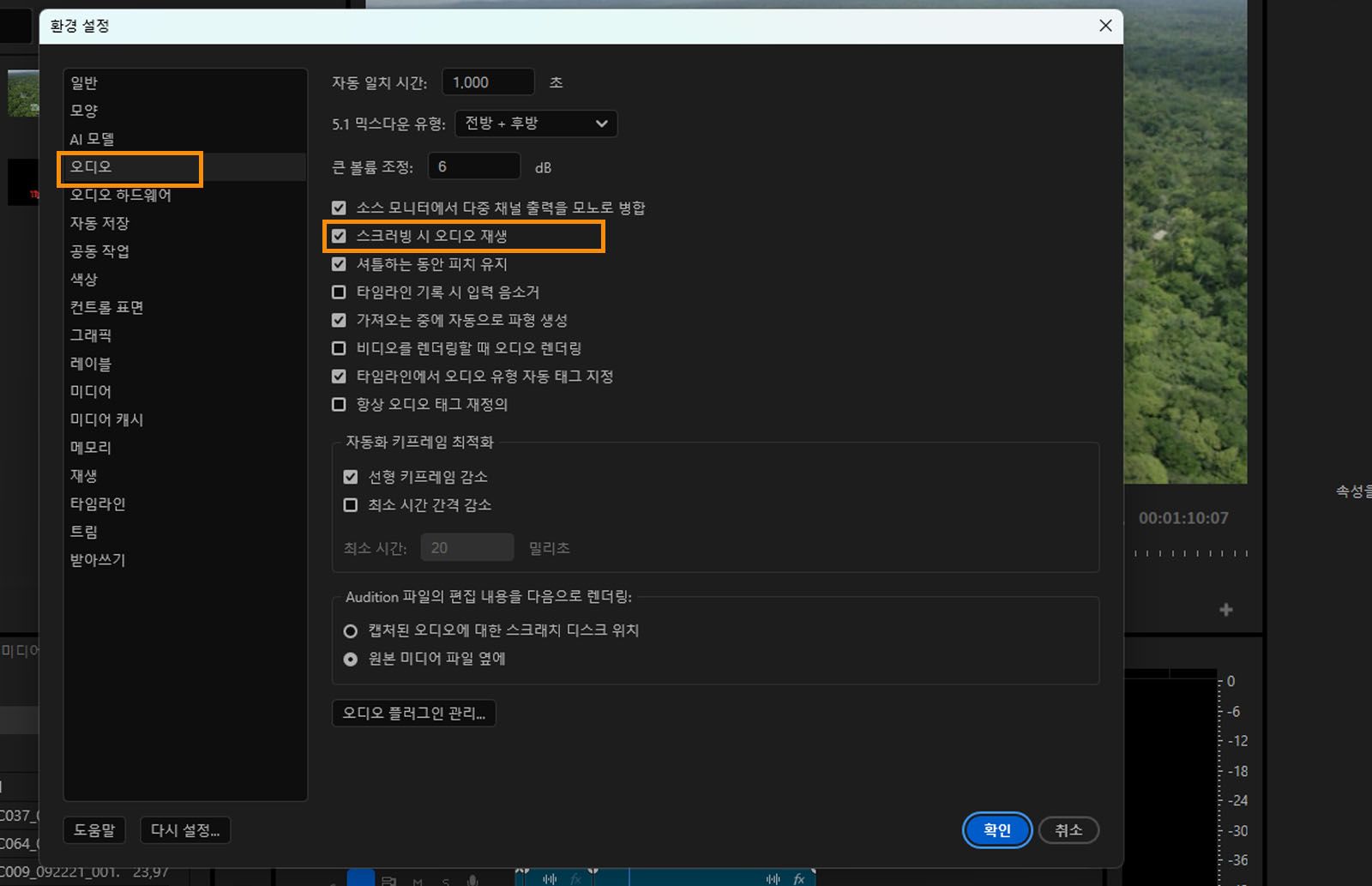The width and height of the screenshot is (1372, 886).
Task: Toggle Sync Lock on the audio track header
Action: pyautogui.click(x=389, y=880)
